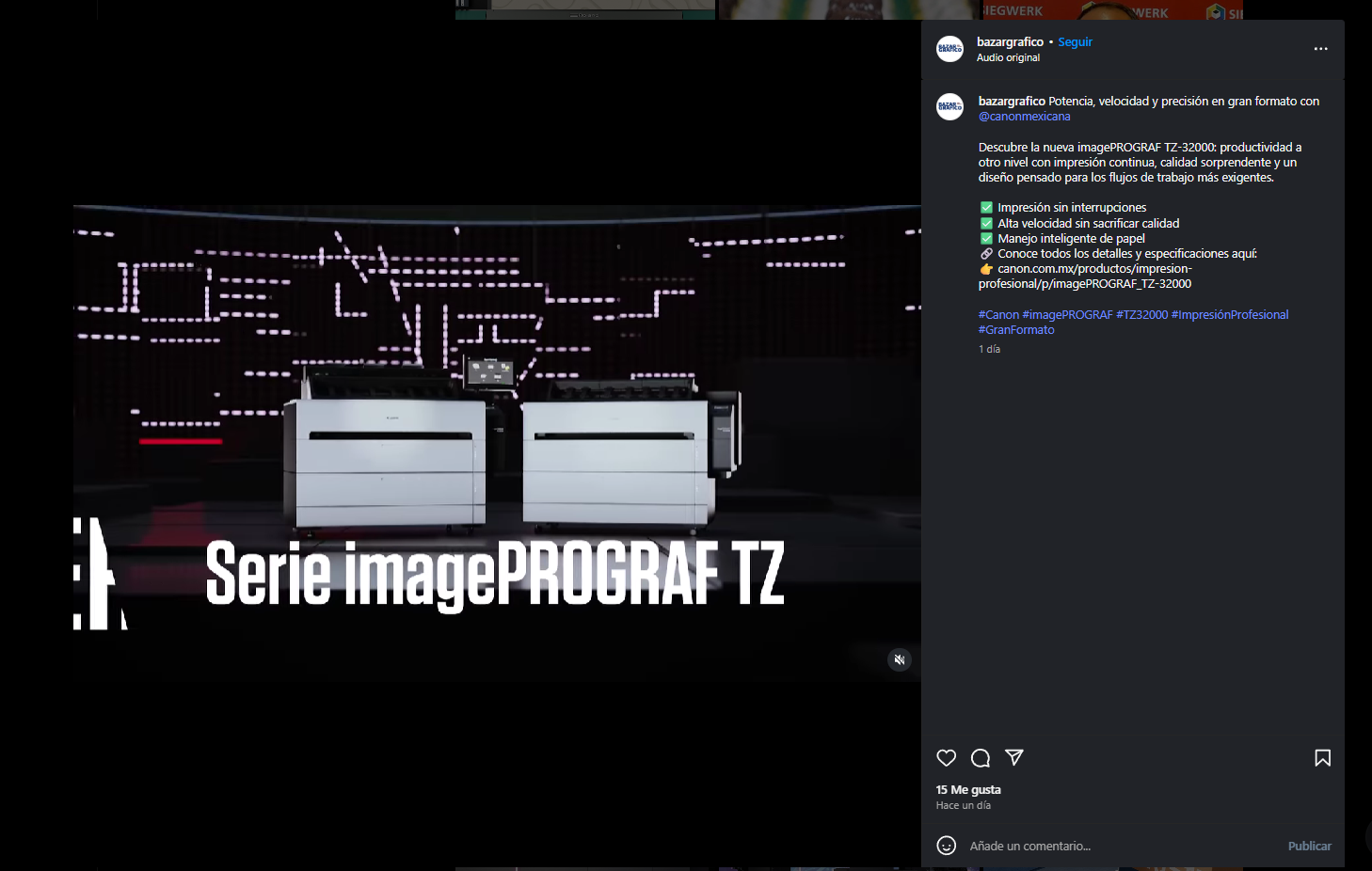Open comments with the speech bubble icon
The height and width of the screenshot is (871, 1372).
[x=981, y=758]
